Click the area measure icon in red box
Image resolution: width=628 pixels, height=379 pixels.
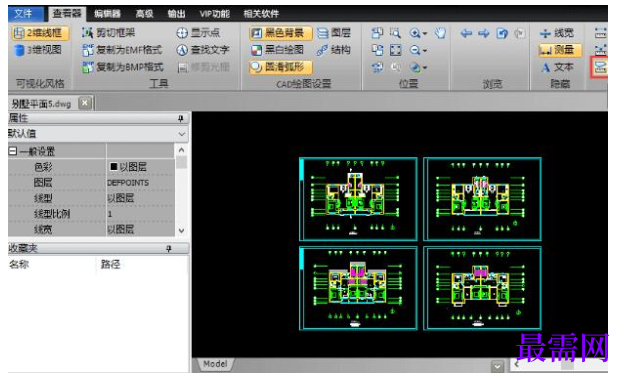click(x=600, y=67)
